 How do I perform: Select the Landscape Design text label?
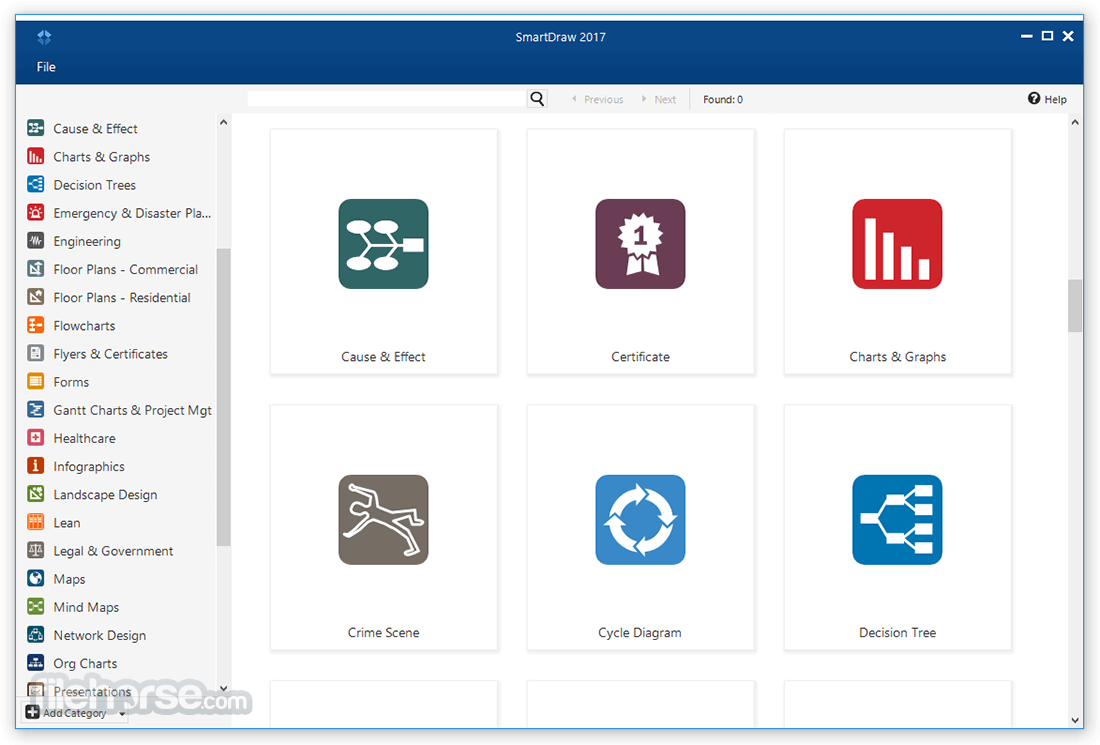(105, 495)
